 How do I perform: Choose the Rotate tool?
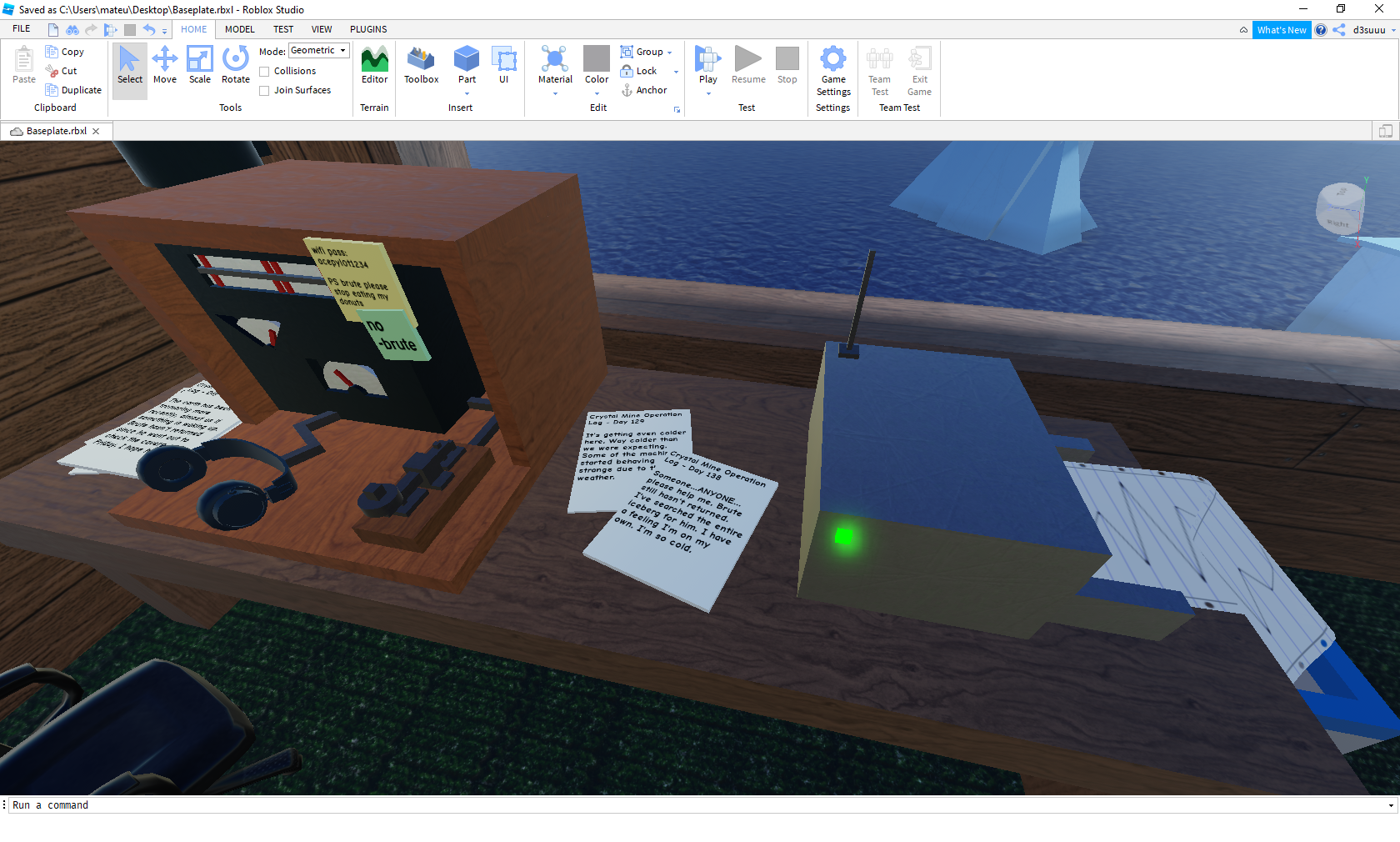[236, 65]
